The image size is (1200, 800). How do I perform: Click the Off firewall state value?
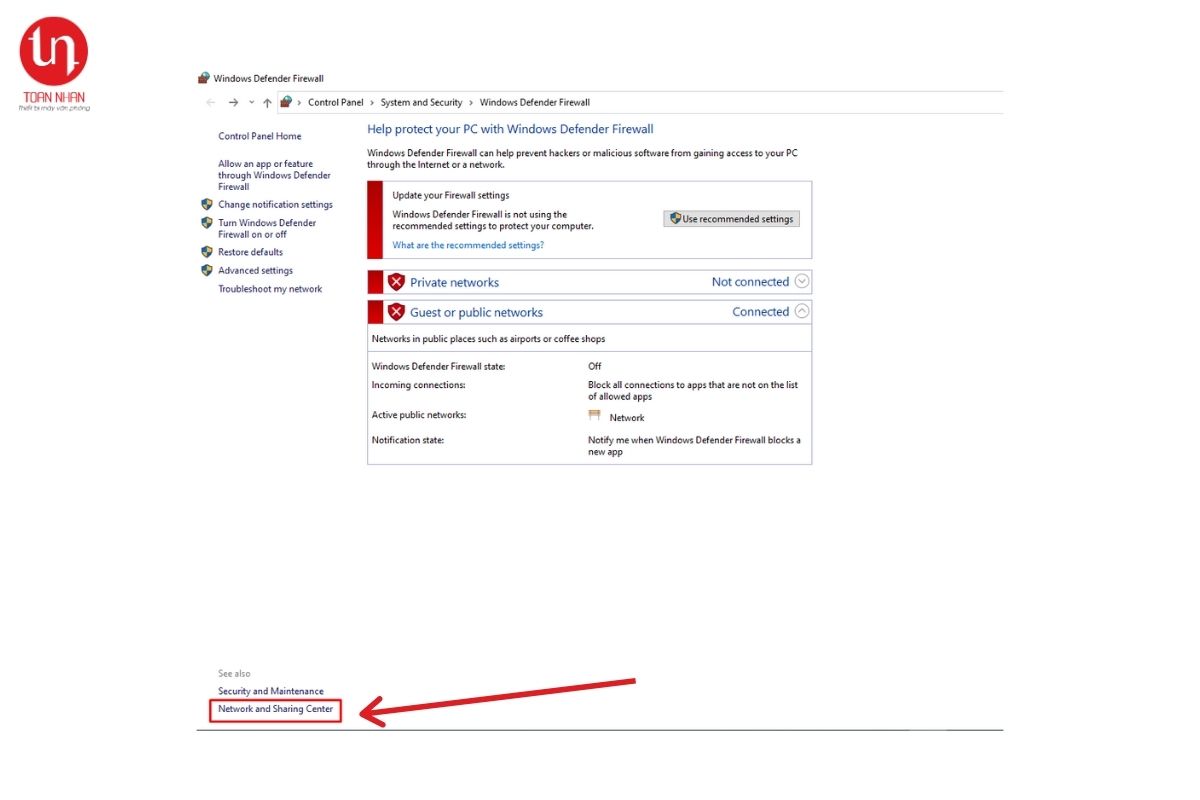(x=595, y=367)
